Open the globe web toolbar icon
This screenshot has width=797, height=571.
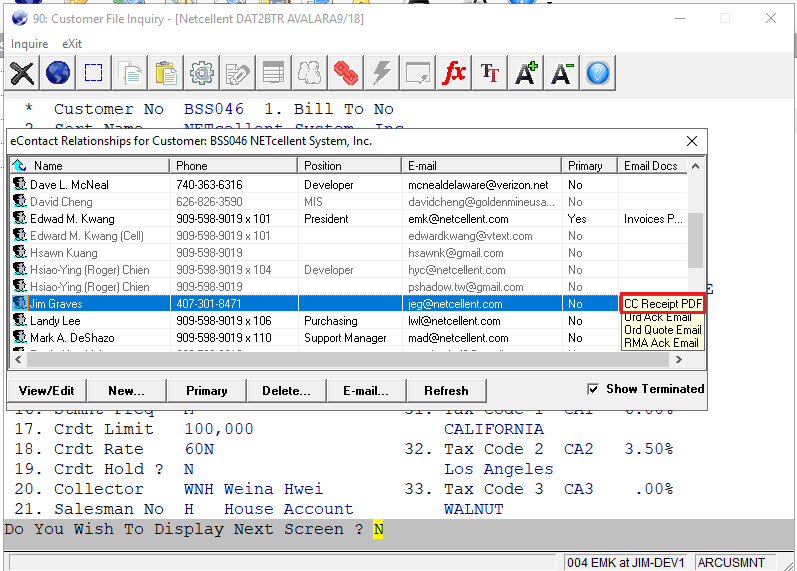point(58,73)
